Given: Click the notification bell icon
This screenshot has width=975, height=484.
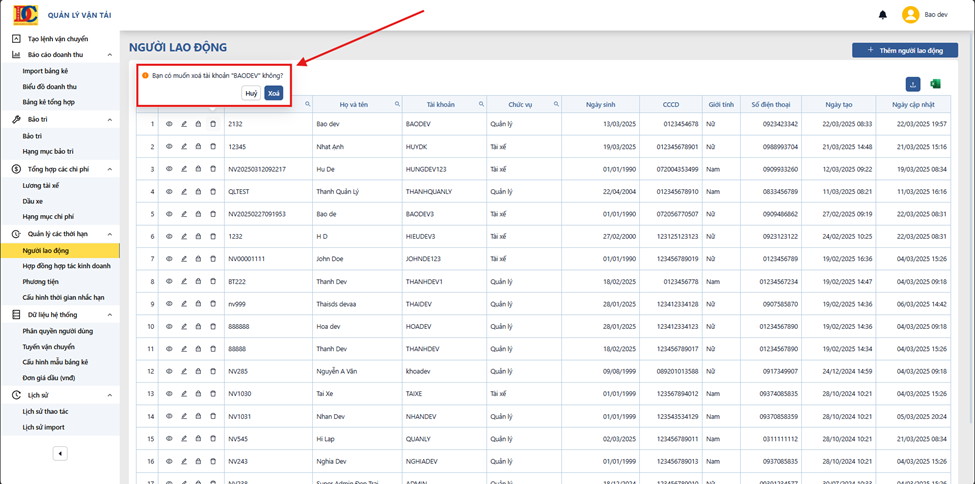Looking at the screenshot, I should point(882,15).
